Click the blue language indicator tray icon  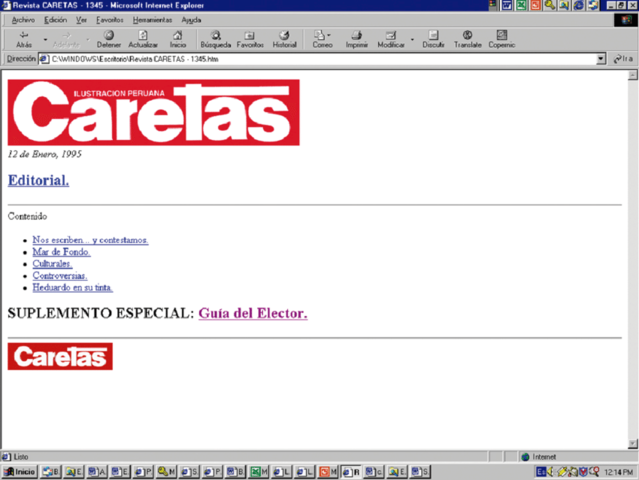[x=541, y=472]
